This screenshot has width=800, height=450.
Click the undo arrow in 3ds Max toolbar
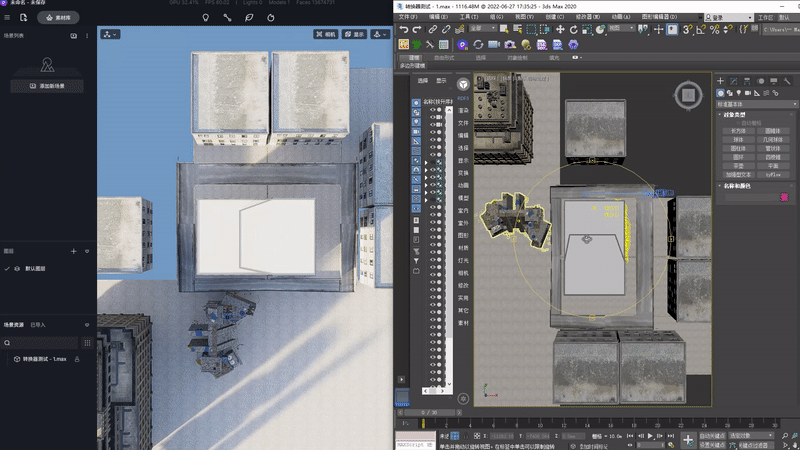point(403,30)
